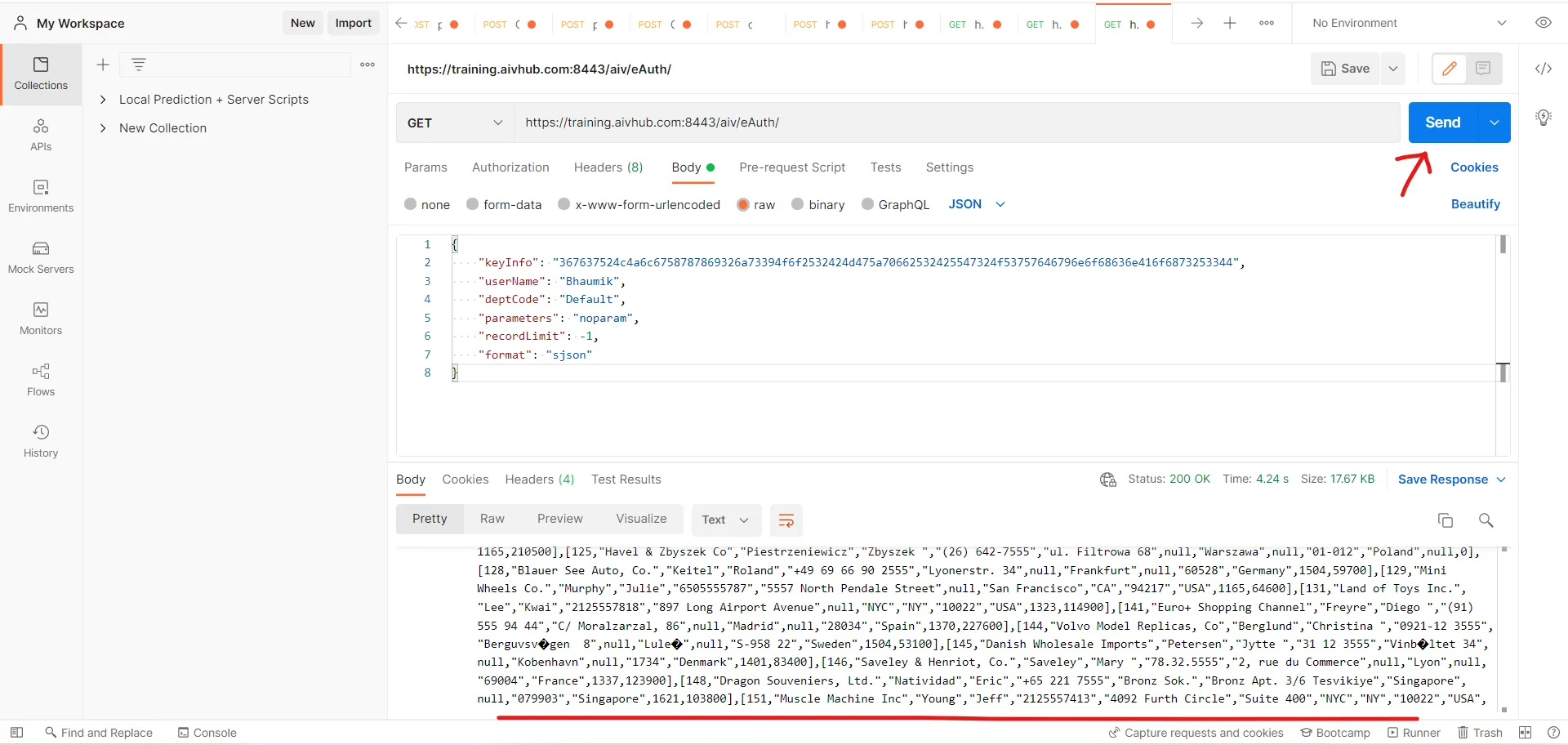Open the History sidebar section
Viewport: 1568px width, 745px height.
[x=41, y=442]
